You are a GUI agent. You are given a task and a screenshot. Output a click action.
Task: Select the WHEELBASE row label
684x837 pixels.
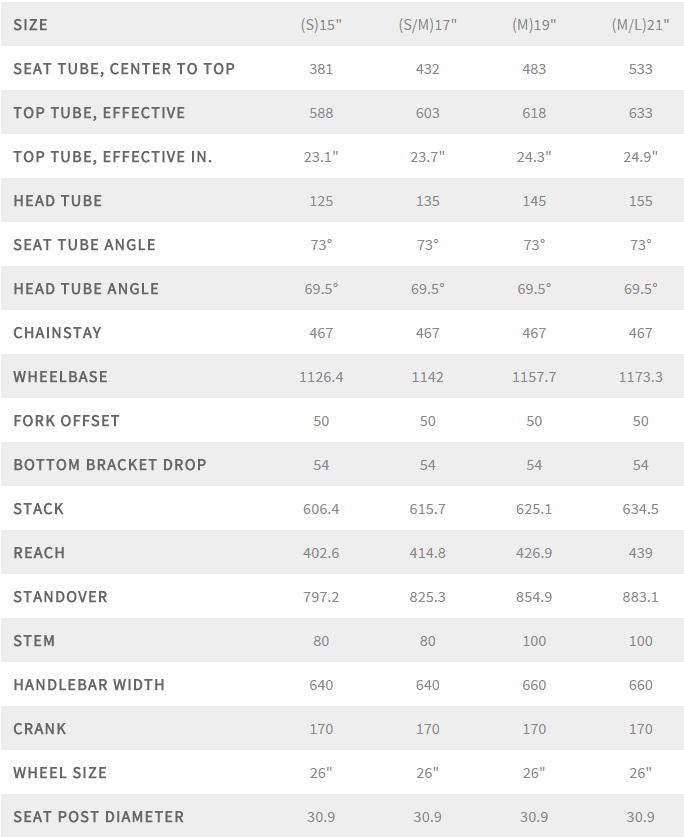point(60,377)
